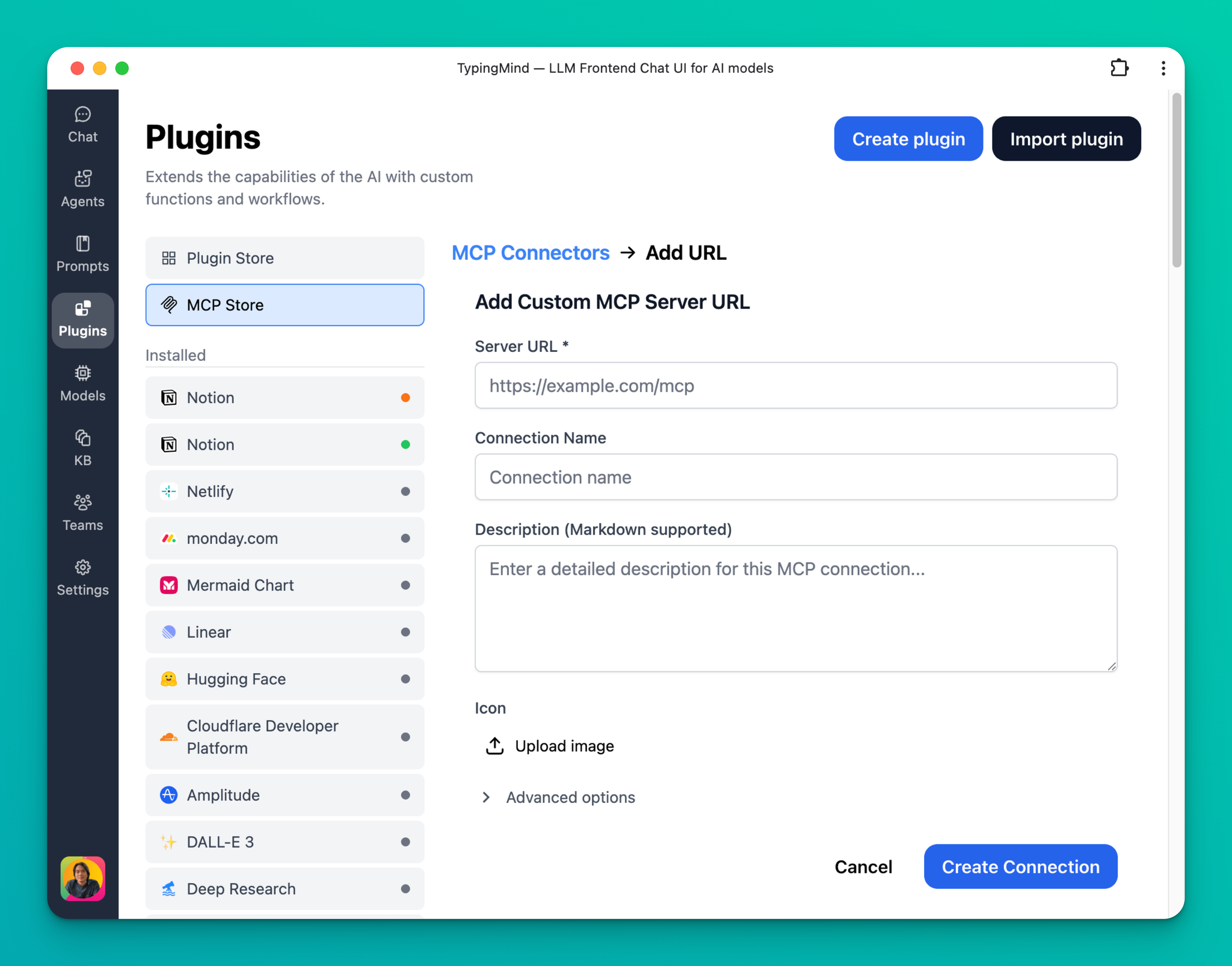Select the Plugin Store tab
The width and height of the screenshot is (1232, 966).
pyautogui.click(x=285, y=258)
